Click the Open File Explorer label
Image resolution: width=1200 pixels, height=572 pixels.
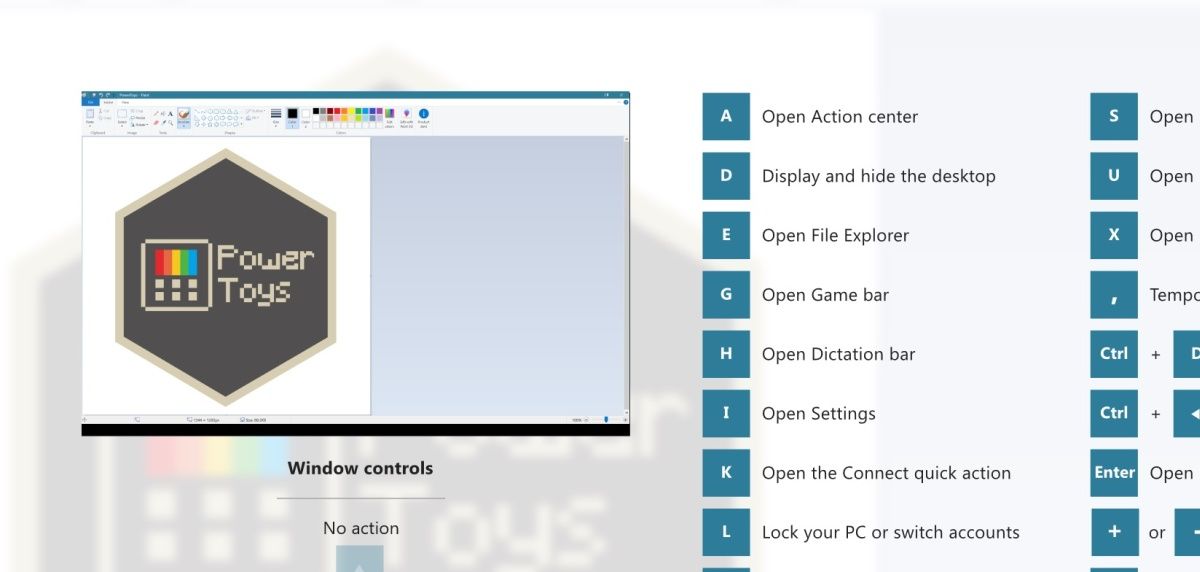tap(835, 236)
